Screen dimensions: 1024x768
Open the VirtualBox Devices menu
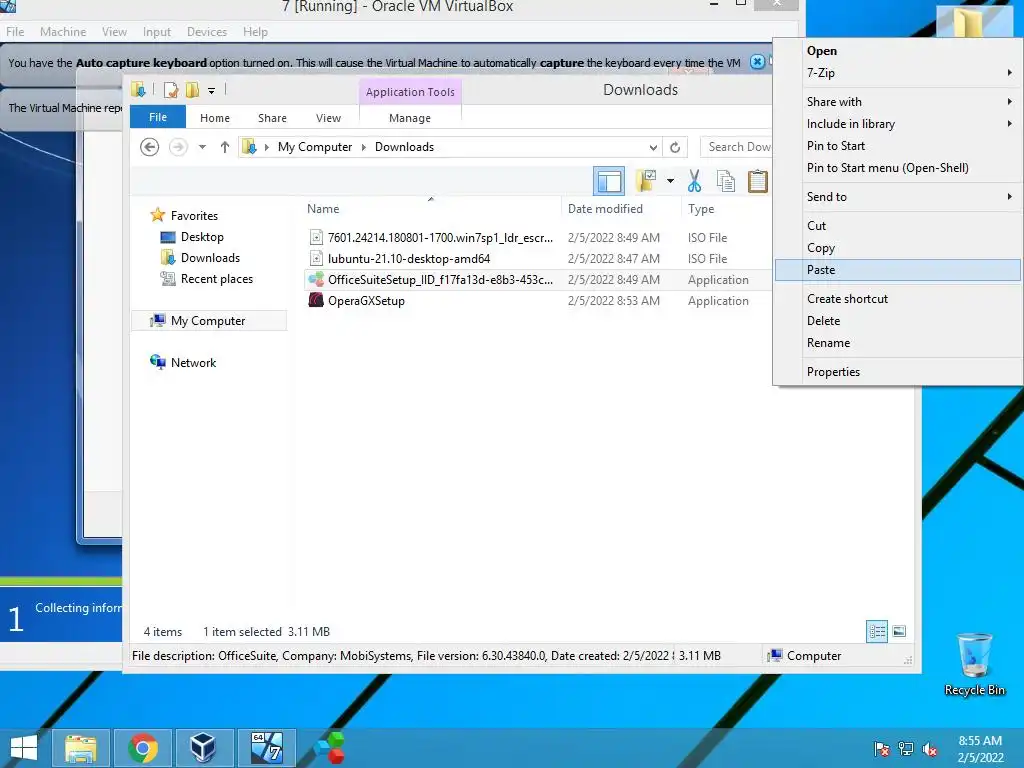coord(206,31)
